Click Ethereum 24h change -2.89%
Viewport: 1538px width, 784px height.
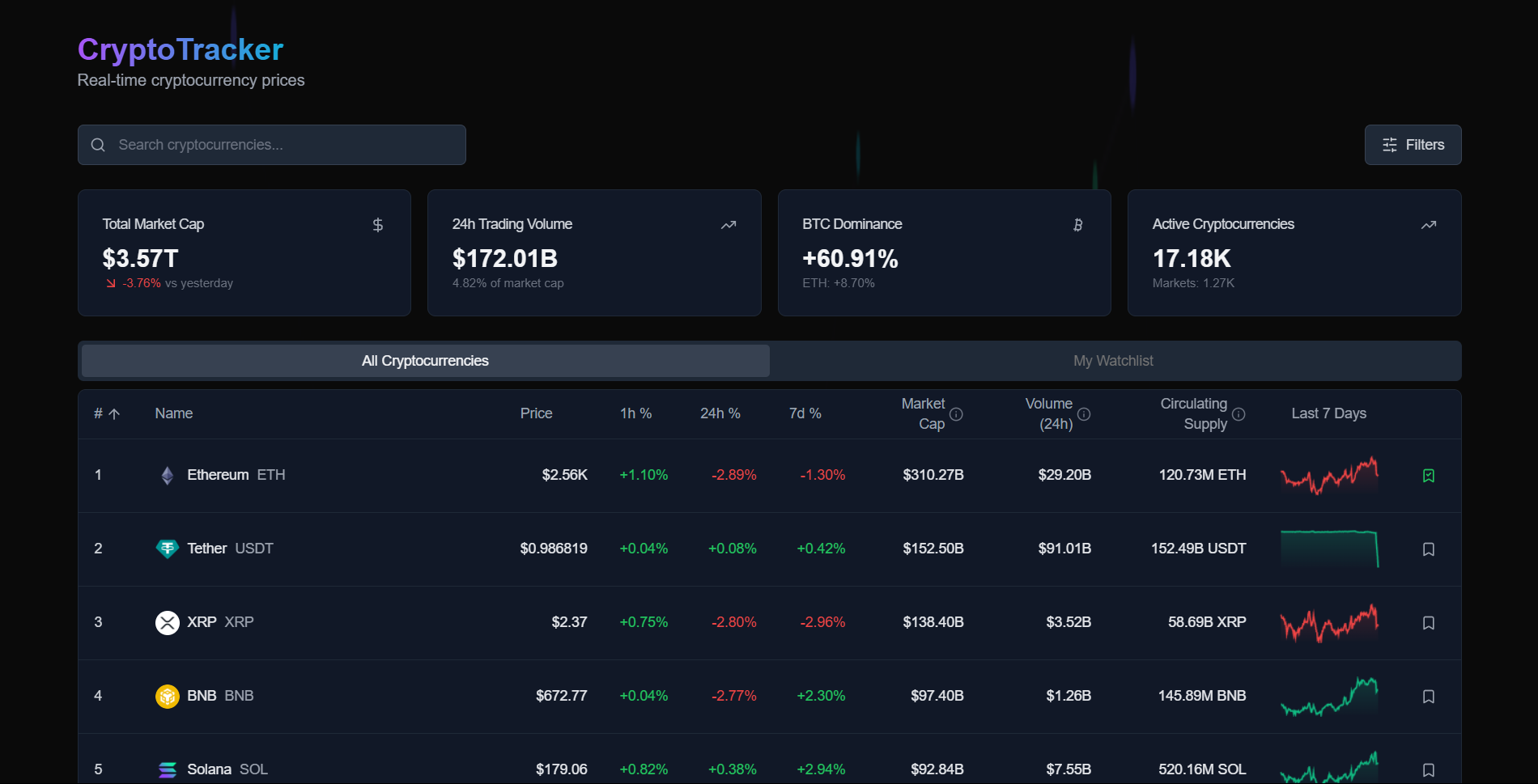pyautogui.click(x=734, y=475)
